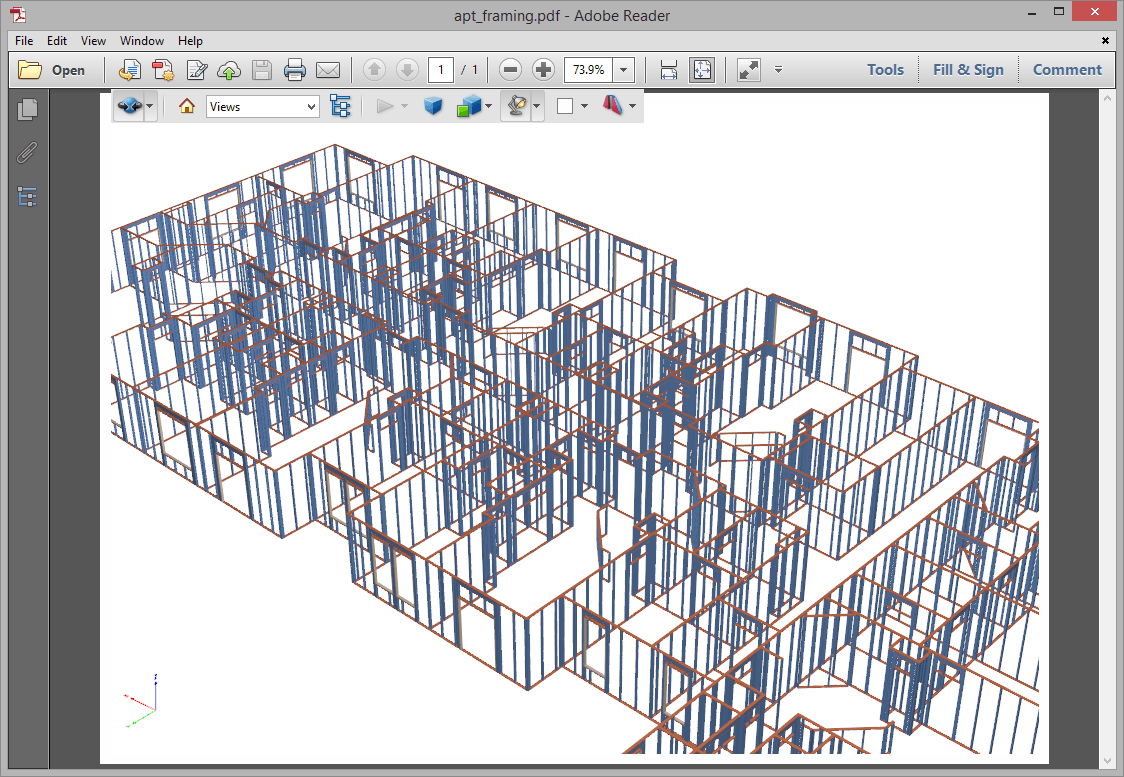The image size is (1124, 777).
Task: Toggle Model Tree from 3D toolbar
Action: [340, 106]
